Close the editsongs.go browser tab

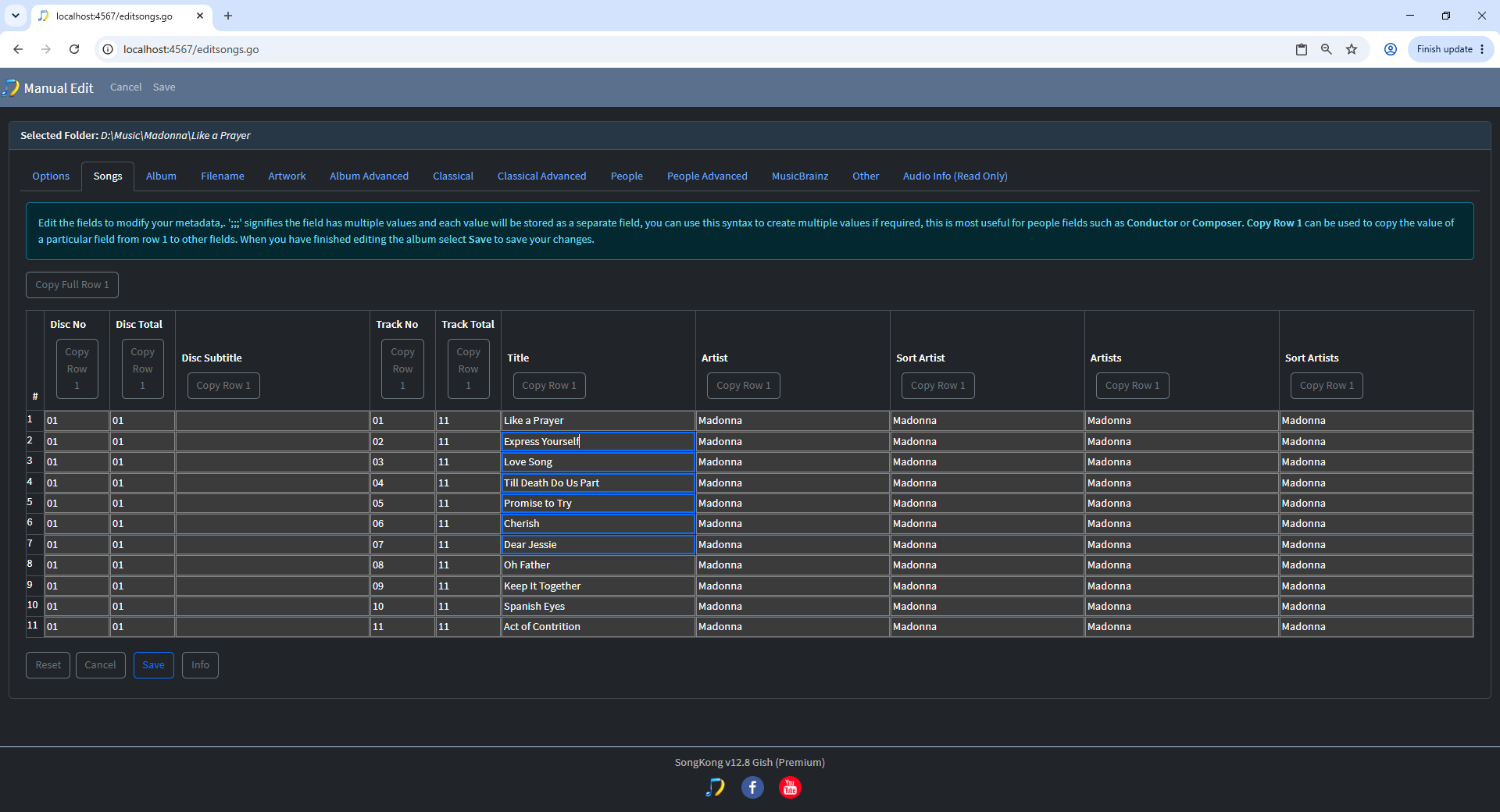tap(200, 16)
